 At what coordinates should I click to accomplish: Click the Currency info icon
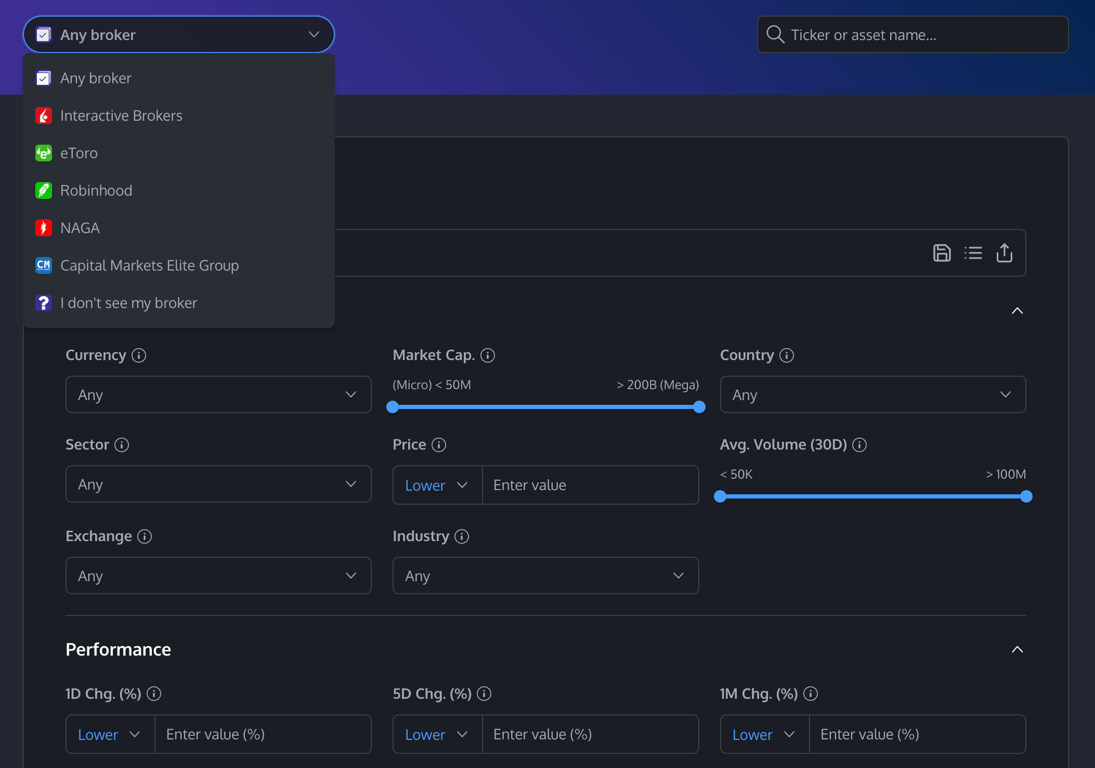(x=139, y=355)
